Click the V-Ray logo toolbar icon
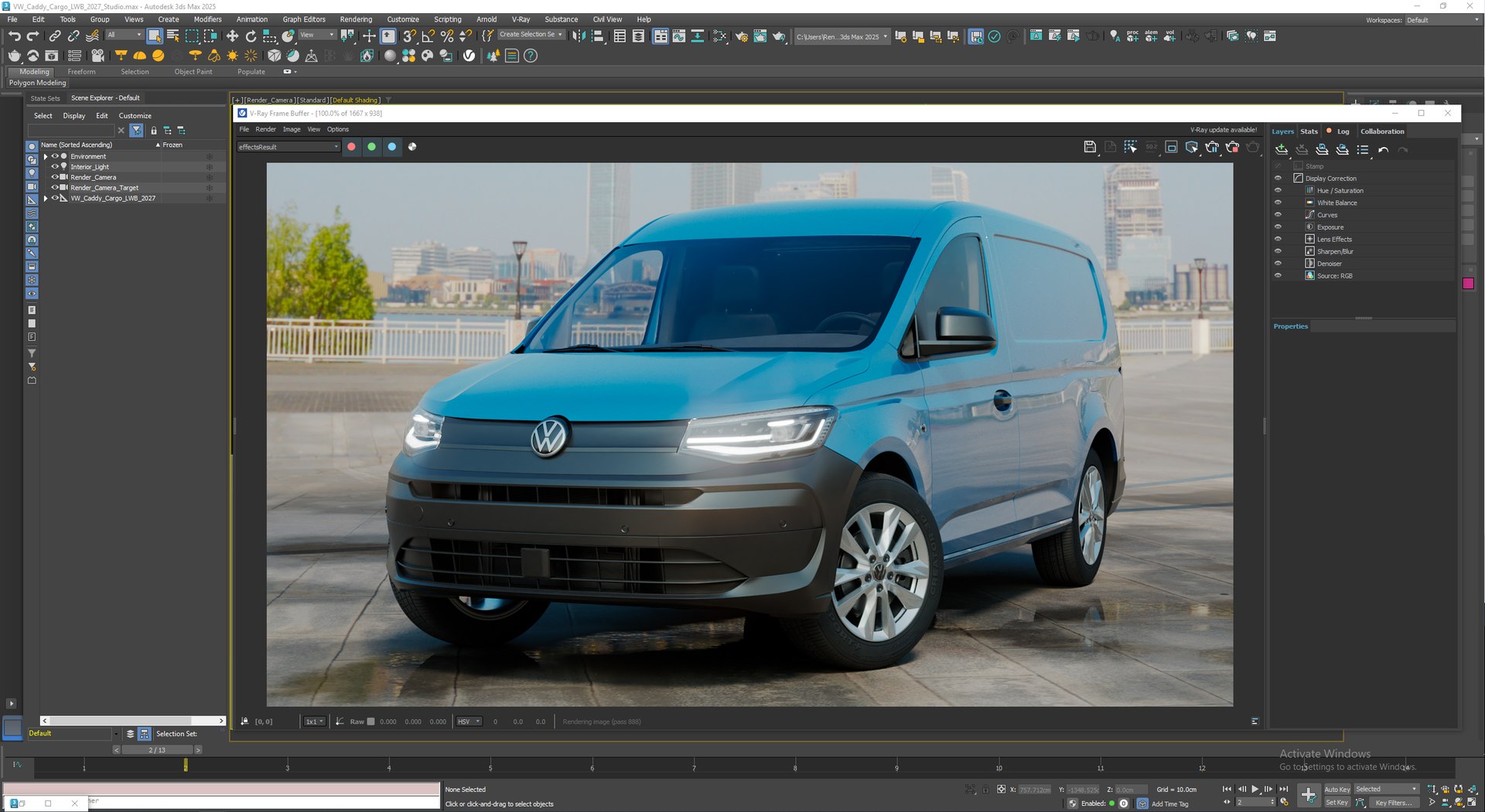This screenshot has height=812, width=1485. tap(469, 56)
